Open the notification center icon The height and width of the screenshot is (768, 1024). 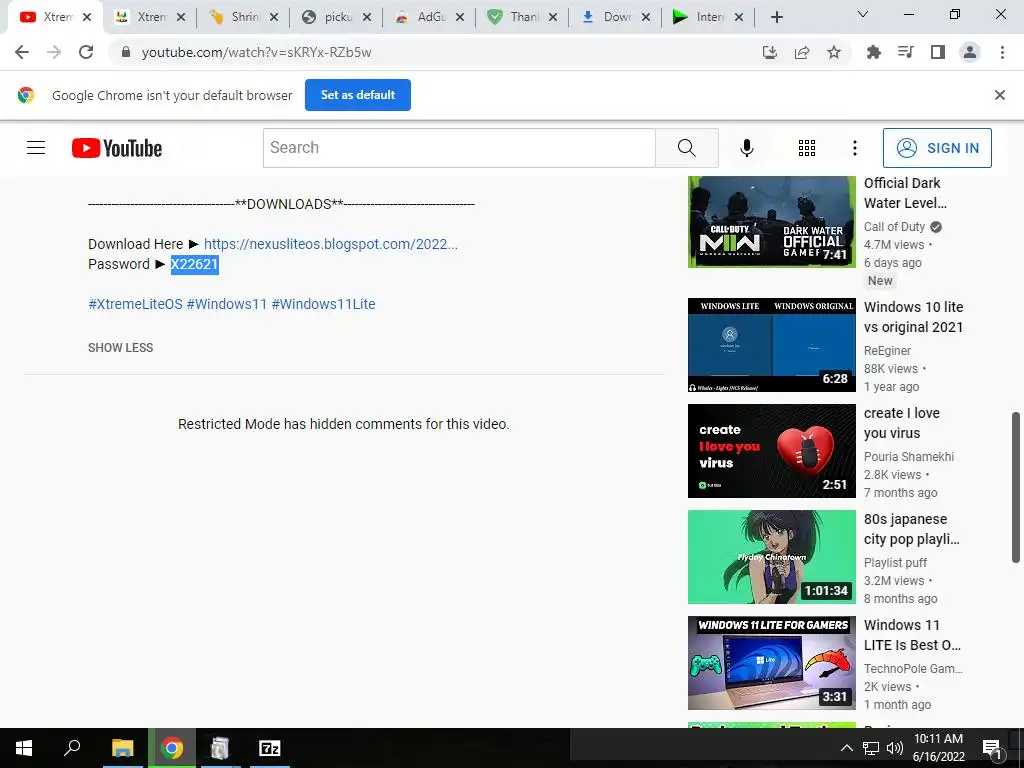tap(992, 748)
